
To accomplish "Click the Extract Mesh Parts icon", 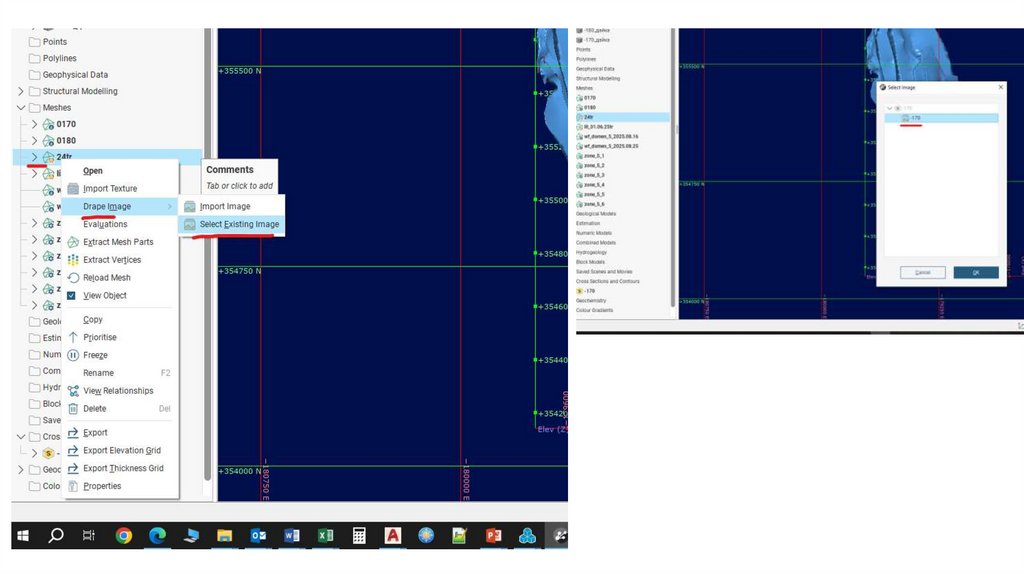I will [x=73, y=242].
